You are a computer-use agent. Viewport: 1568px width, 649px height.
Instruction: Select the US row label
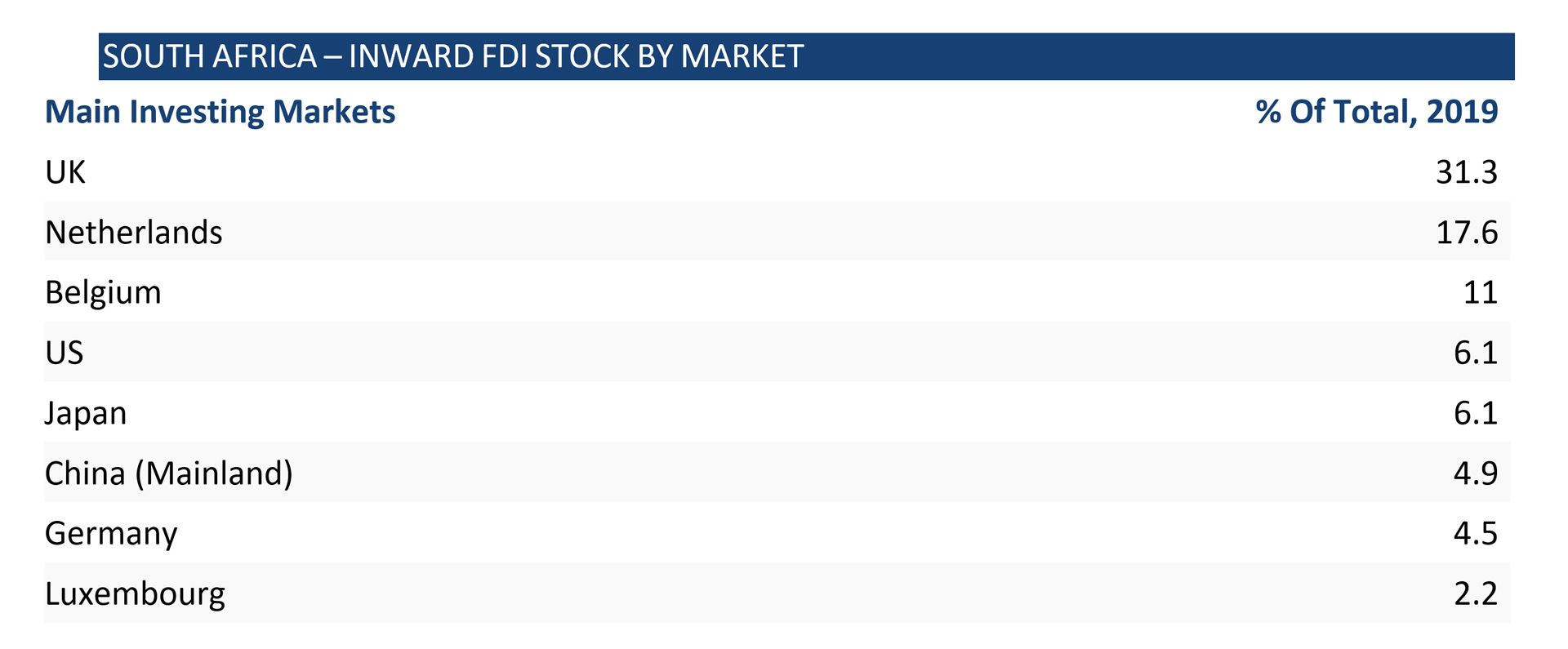[x=65, y=353]
